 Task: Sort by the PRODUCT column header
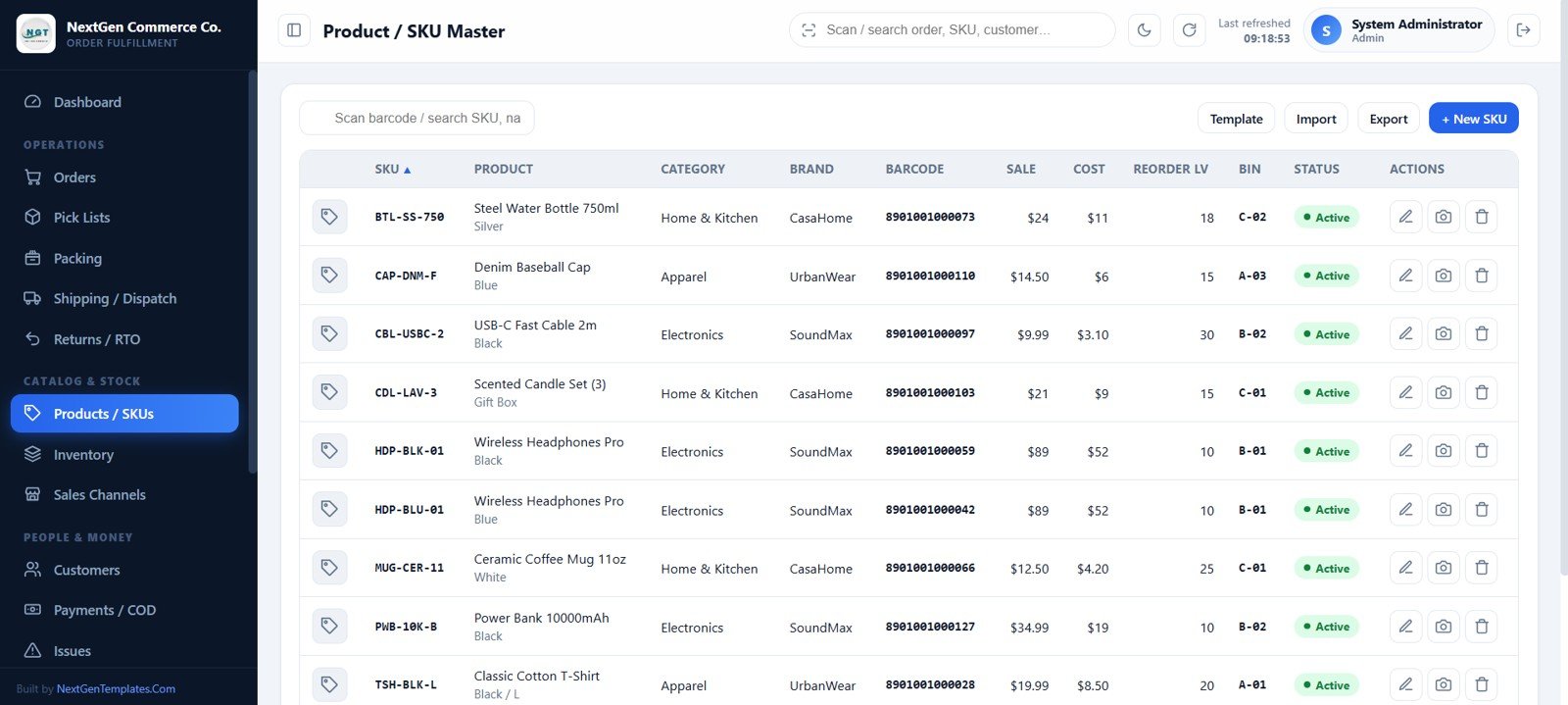504,169
